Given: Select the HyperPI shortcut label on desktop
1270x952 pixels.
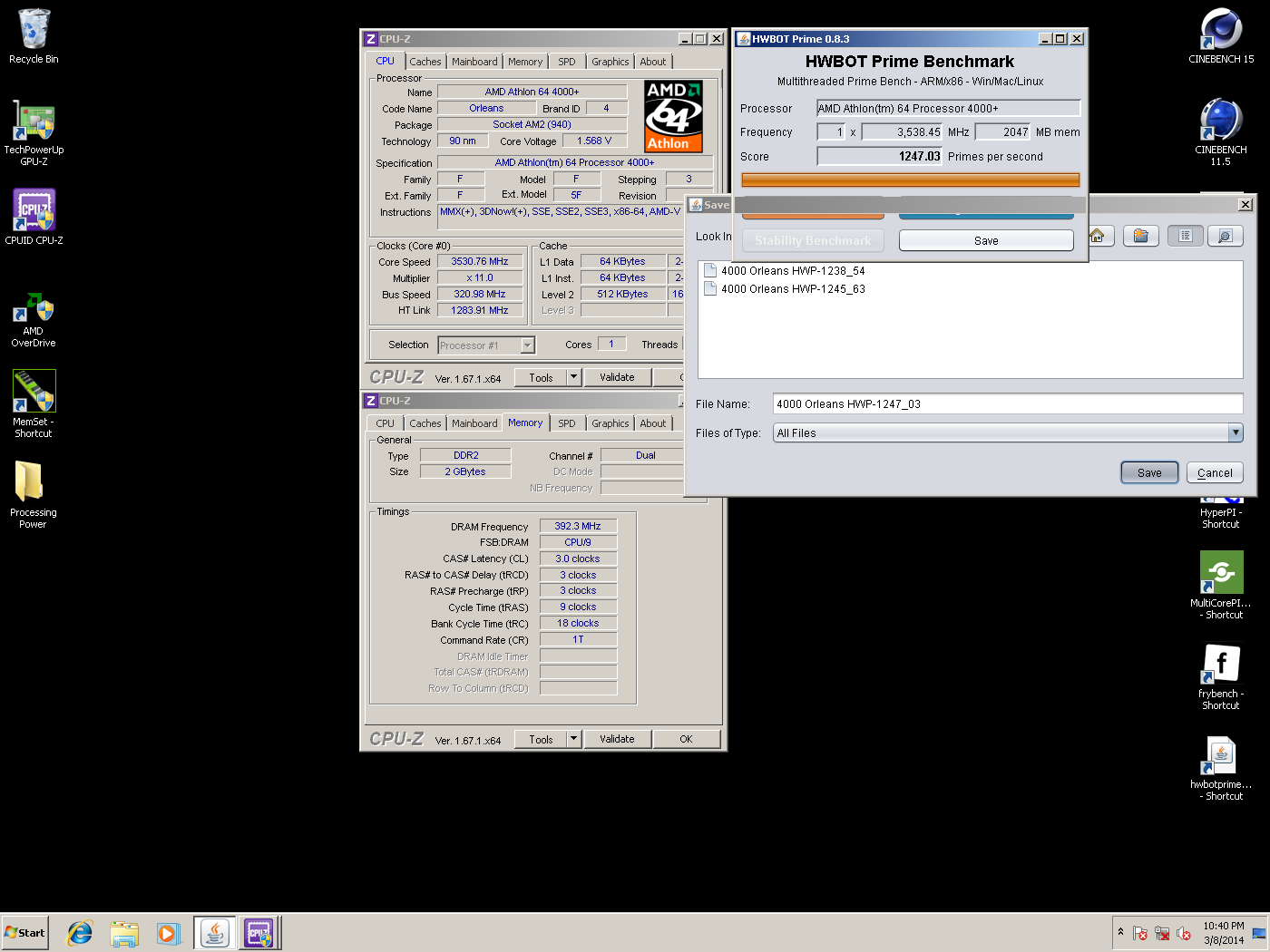Looking at the screenshot, I should 1221,518.
